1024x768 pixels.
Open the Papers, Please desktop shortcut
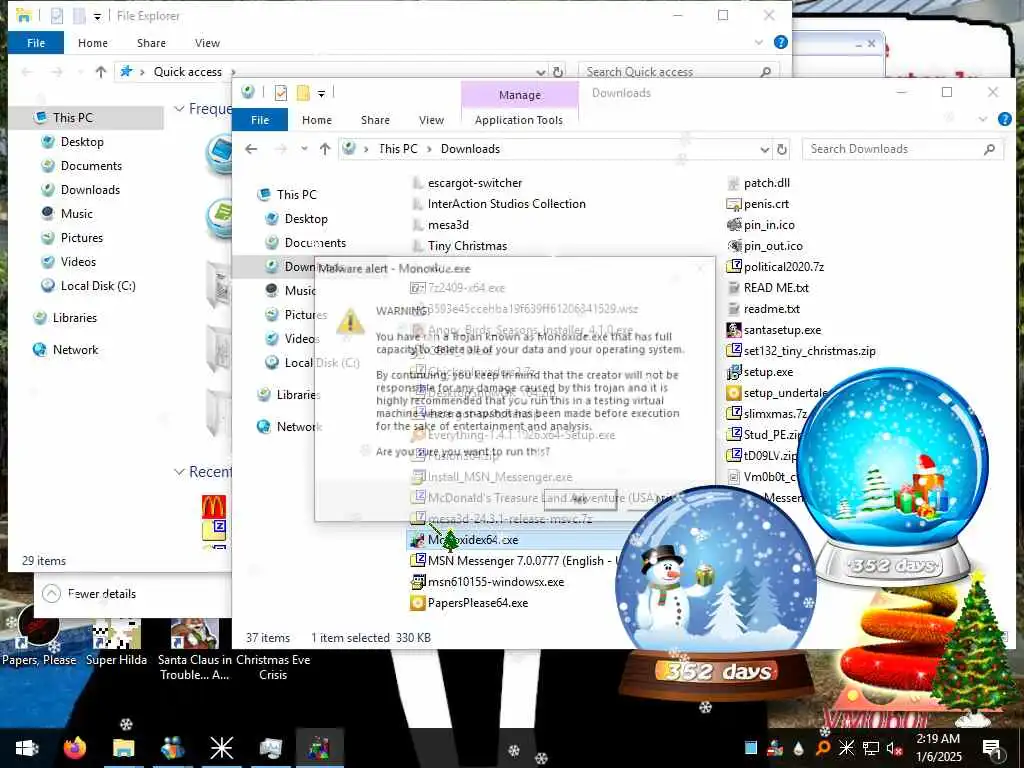[39, 637]
